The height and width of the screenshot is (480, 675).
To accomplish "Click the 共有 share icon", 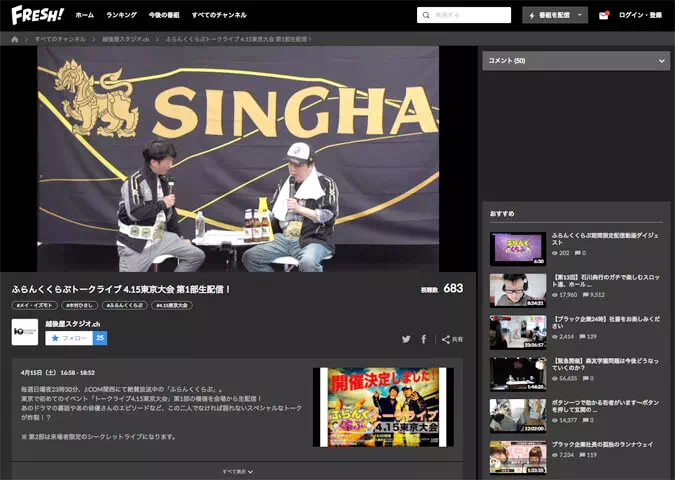I will pyautogui.click(x=452, y=339).
